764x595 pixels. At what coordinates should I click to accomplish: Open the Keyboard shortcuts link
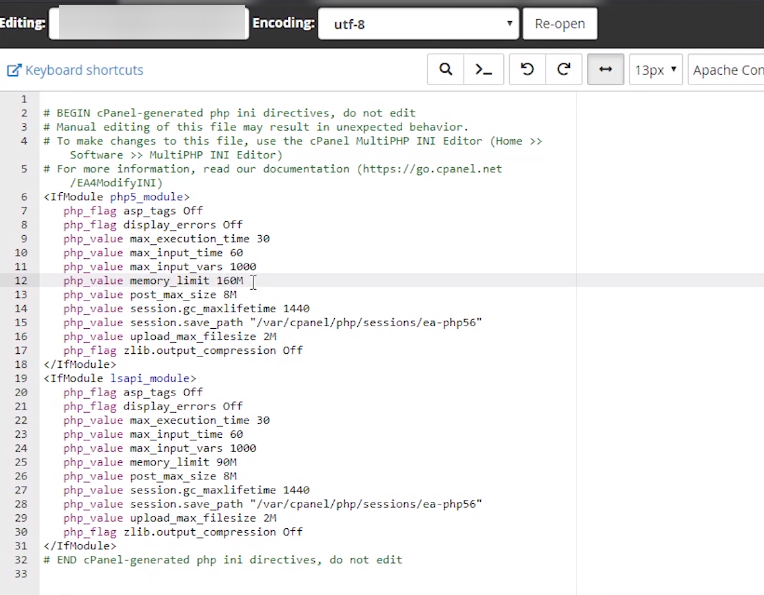tap(84, 70)
